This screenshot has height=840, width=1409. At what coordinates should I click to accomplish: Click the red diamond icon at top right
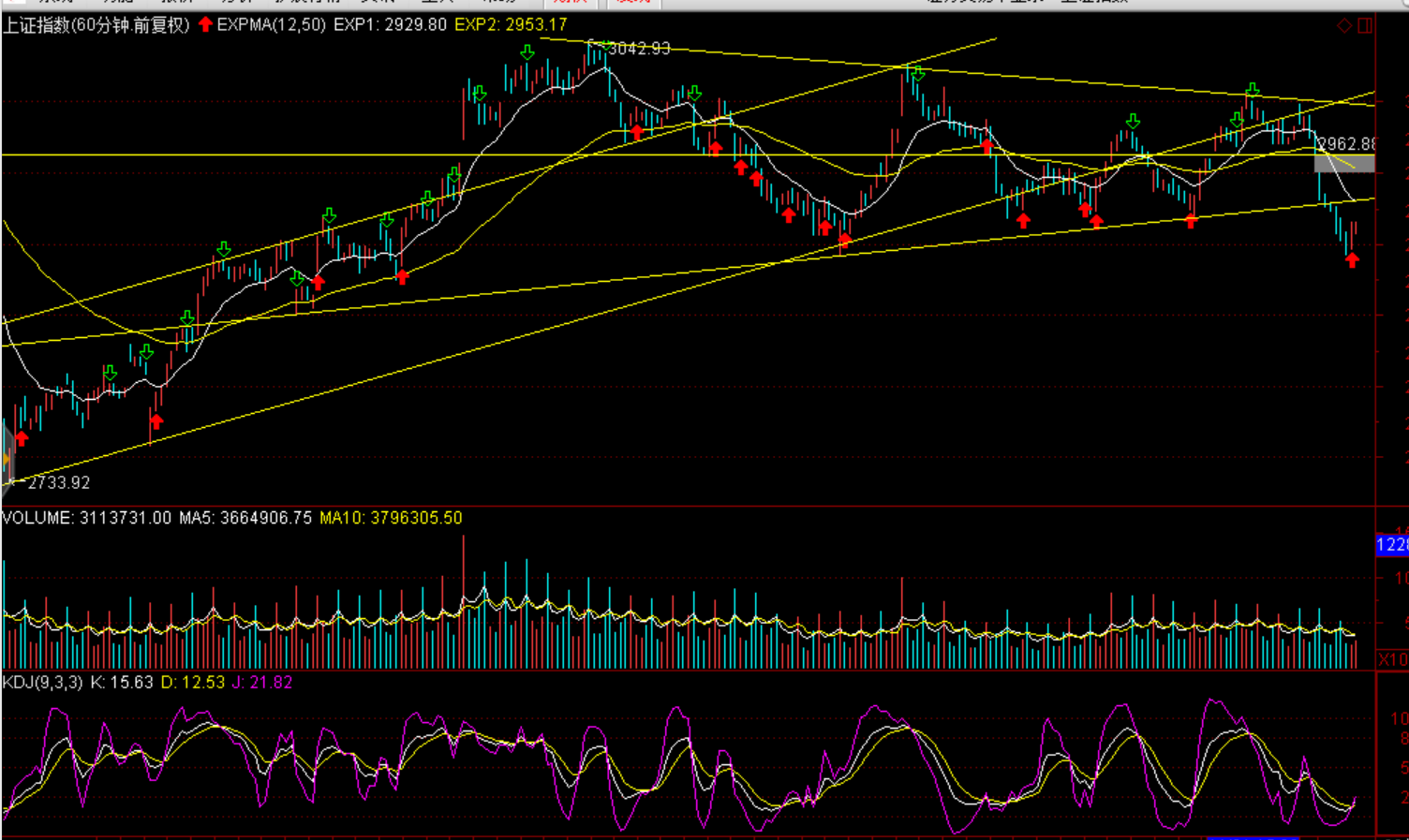tap(1344, 25)
